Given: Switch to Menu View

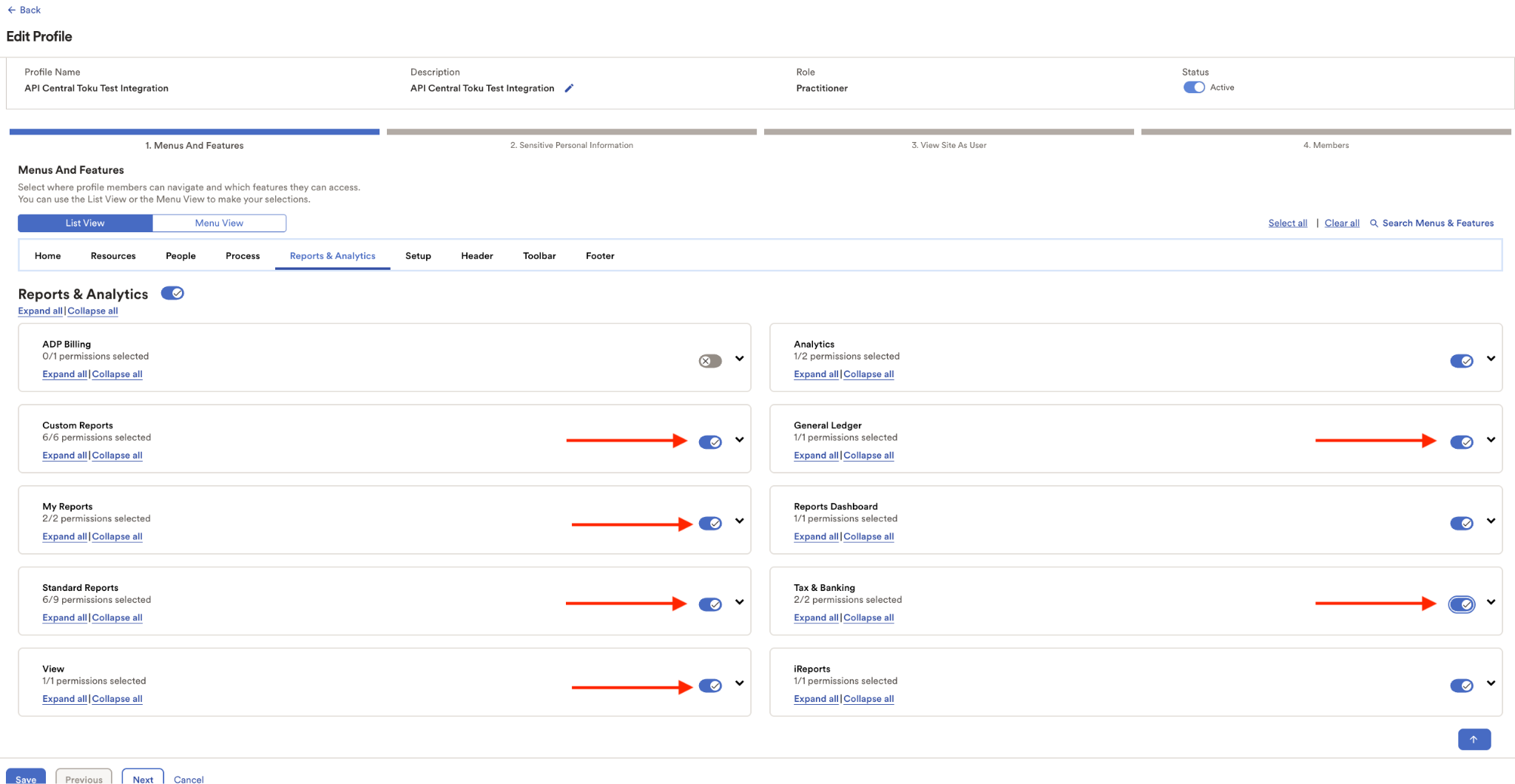Looking at the screenshot, I should click(219, 223).
